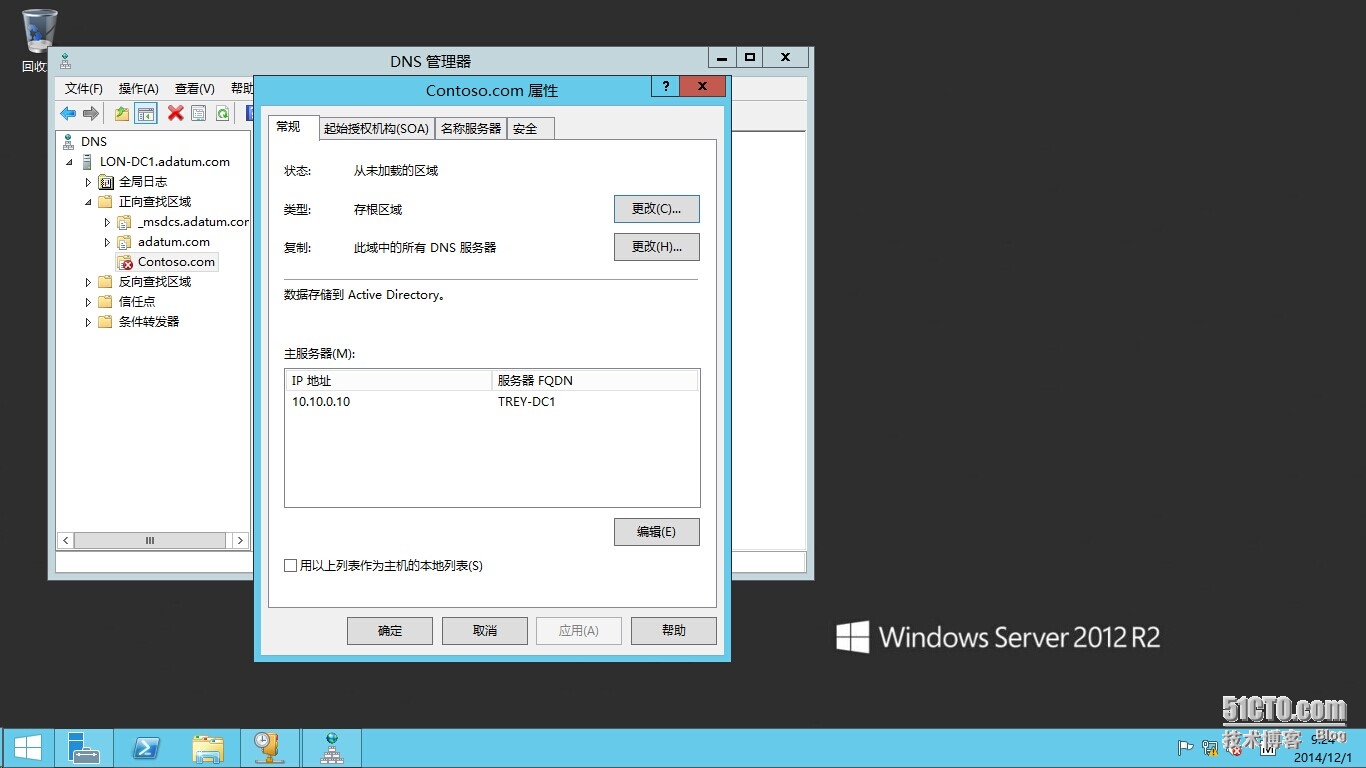This screenshot has width=1366, height=768.
Task: Click the _msdcs.adatum.com zone icon
Action: [x=125, y=222]
